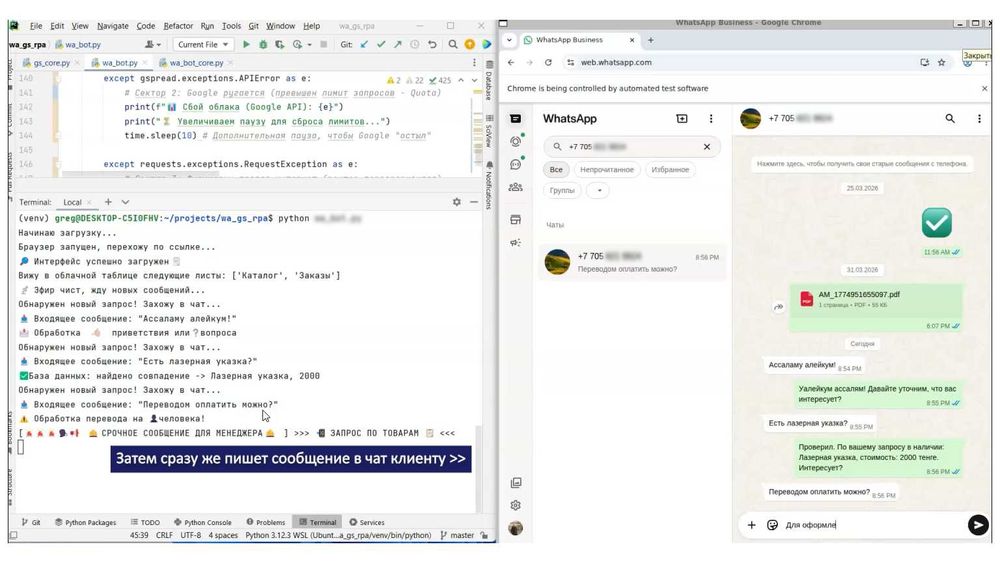Open WhatsApp Settings gear in sidebar
1000x563 pixels.
point(515,505)
